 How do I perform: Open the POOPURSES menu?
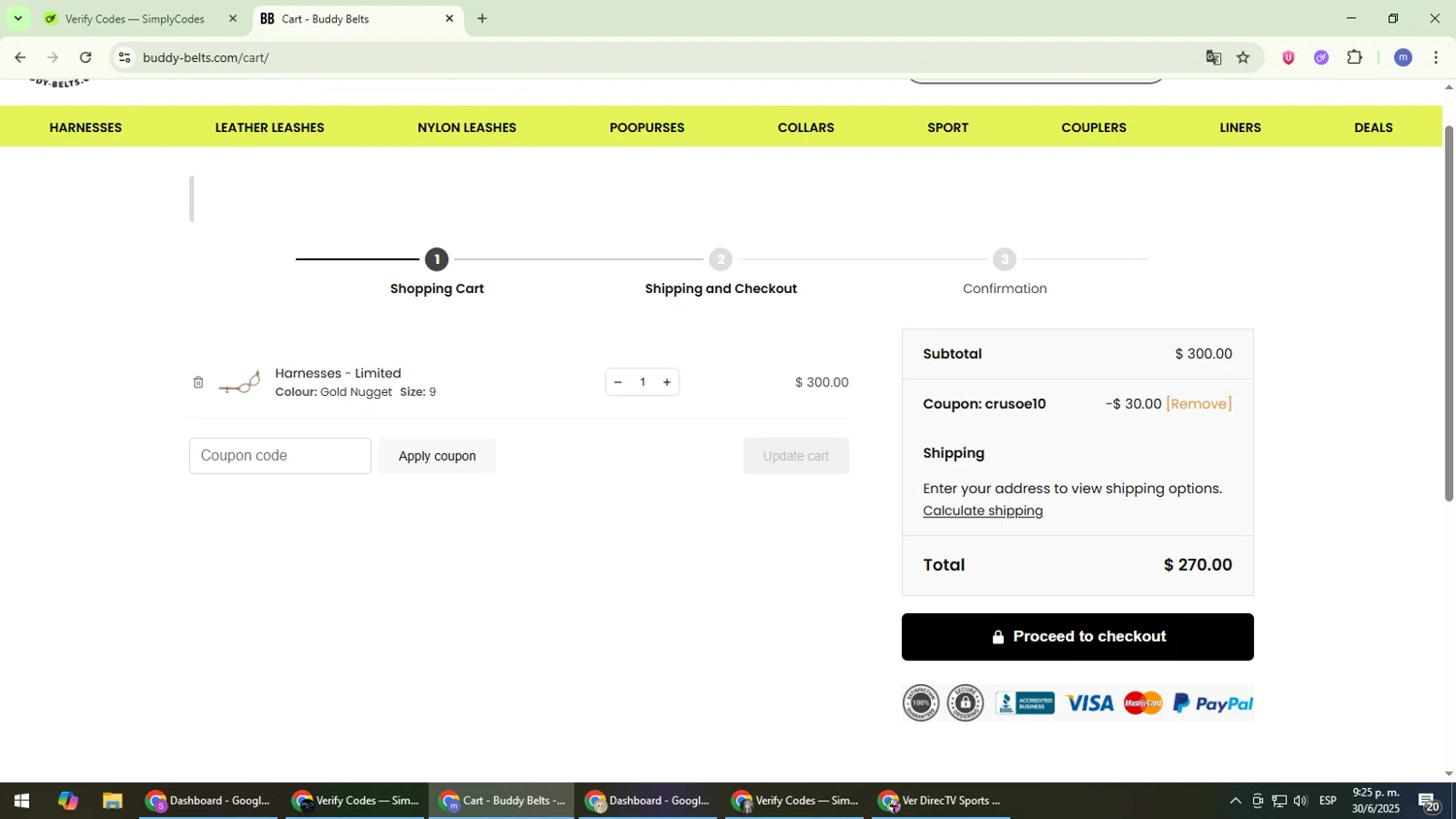[x=647, y=127]
